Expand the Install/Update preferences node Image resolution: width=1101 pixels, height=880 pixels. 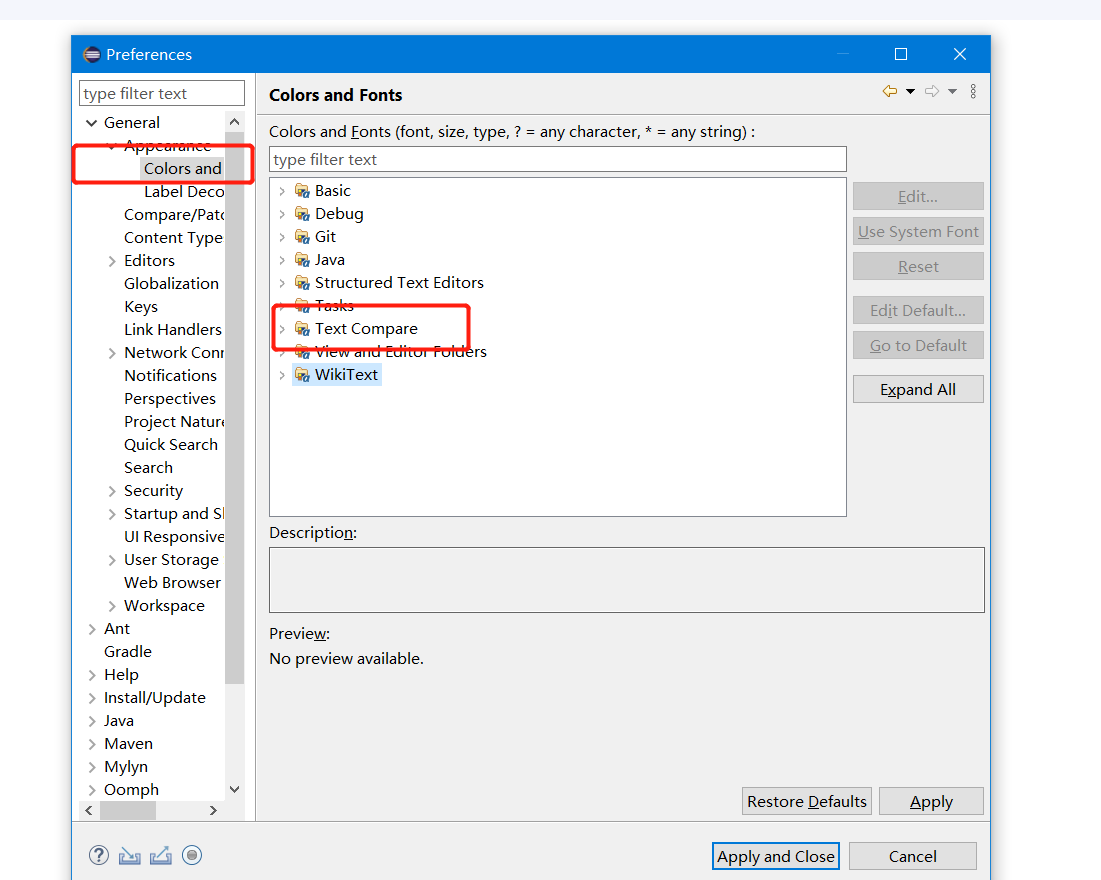coord(92,698)
